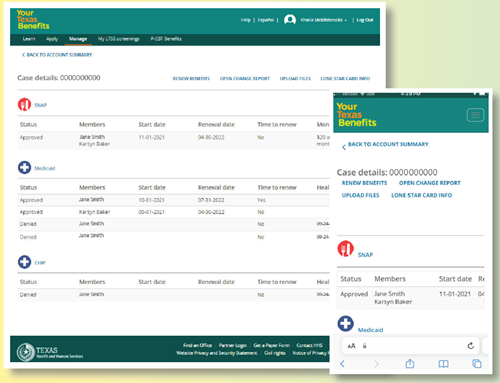The height and width of the screenshot is (383, 500).
Task: Click Open Change Report in desktop view
Action: click(x=245, y=79)
